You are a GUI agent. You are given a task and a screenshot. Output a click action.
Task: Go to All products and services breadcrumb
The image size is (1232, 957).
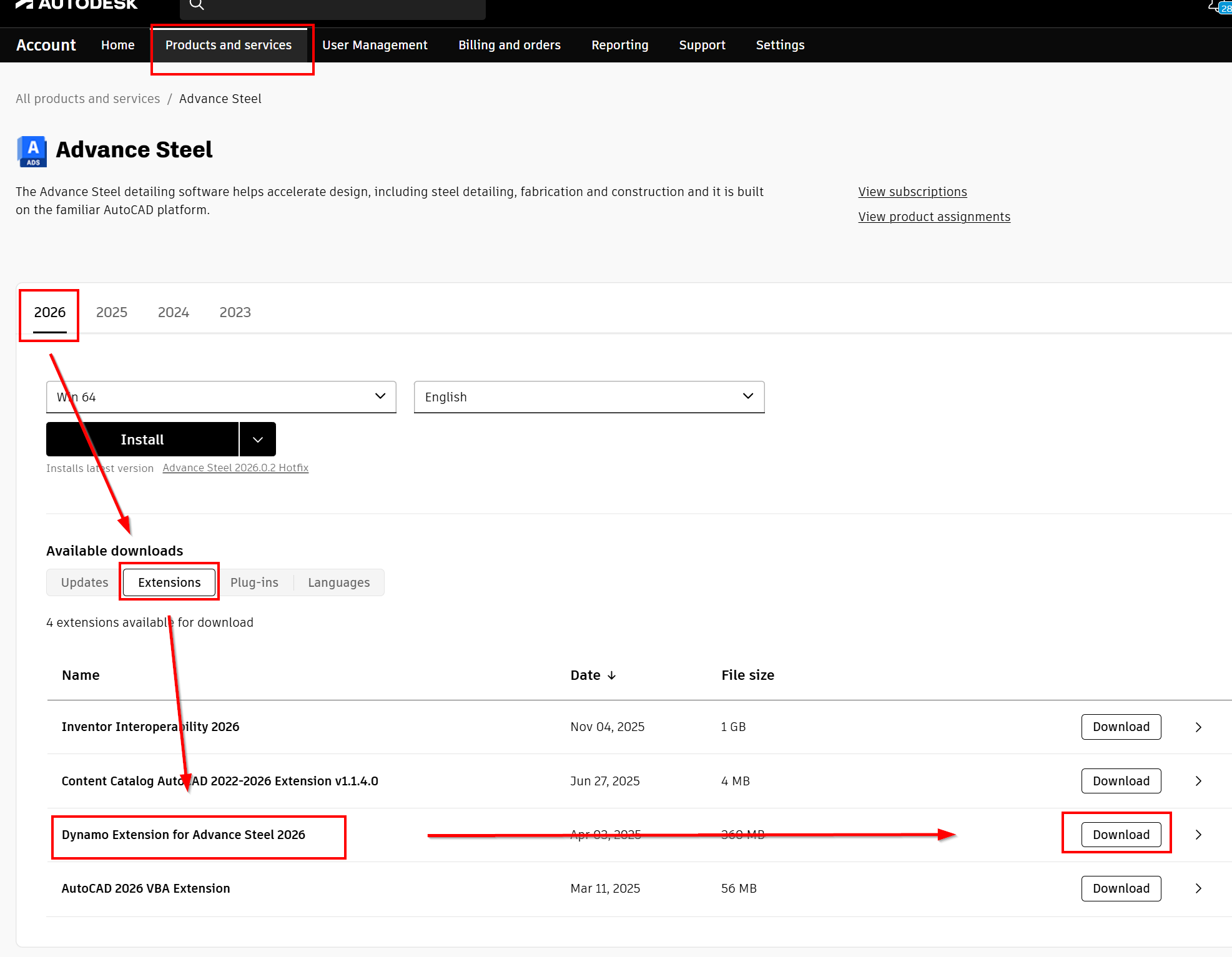88,99
